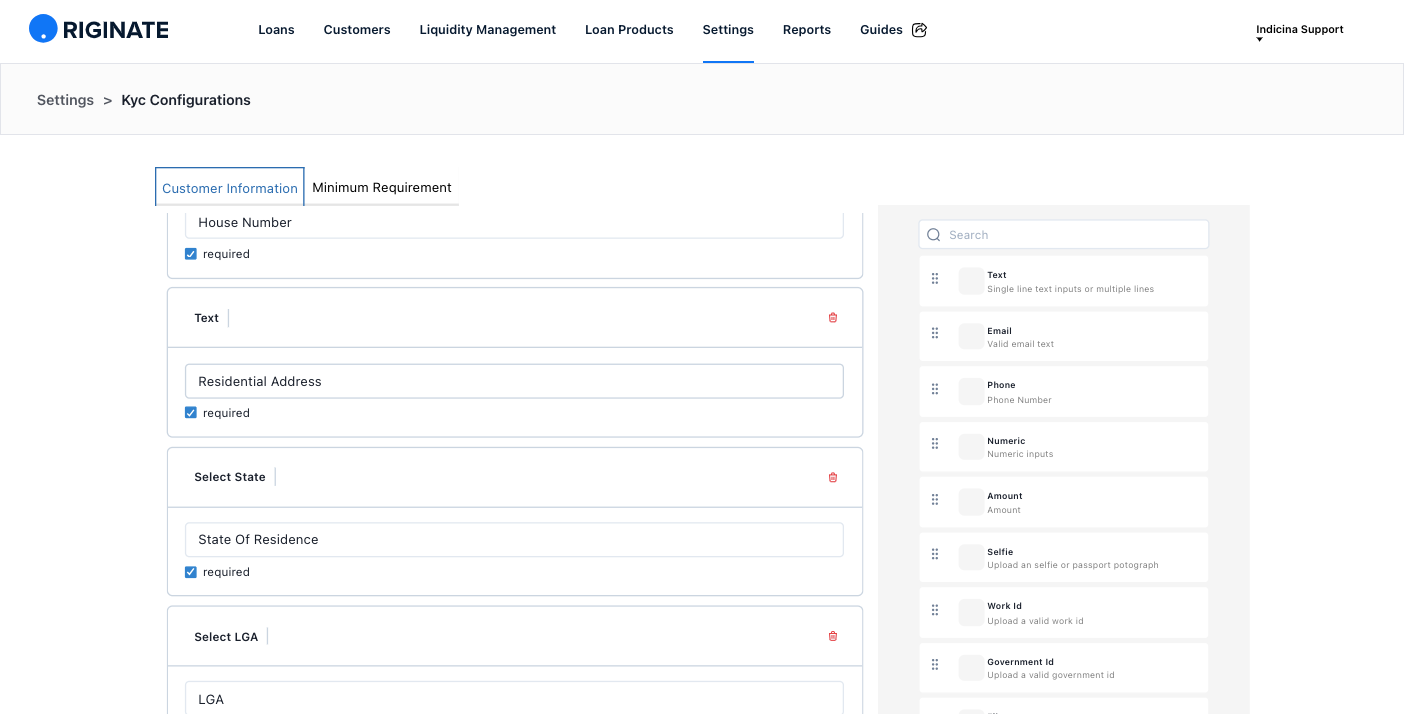Select the Amount component name

pos(1005,496)
